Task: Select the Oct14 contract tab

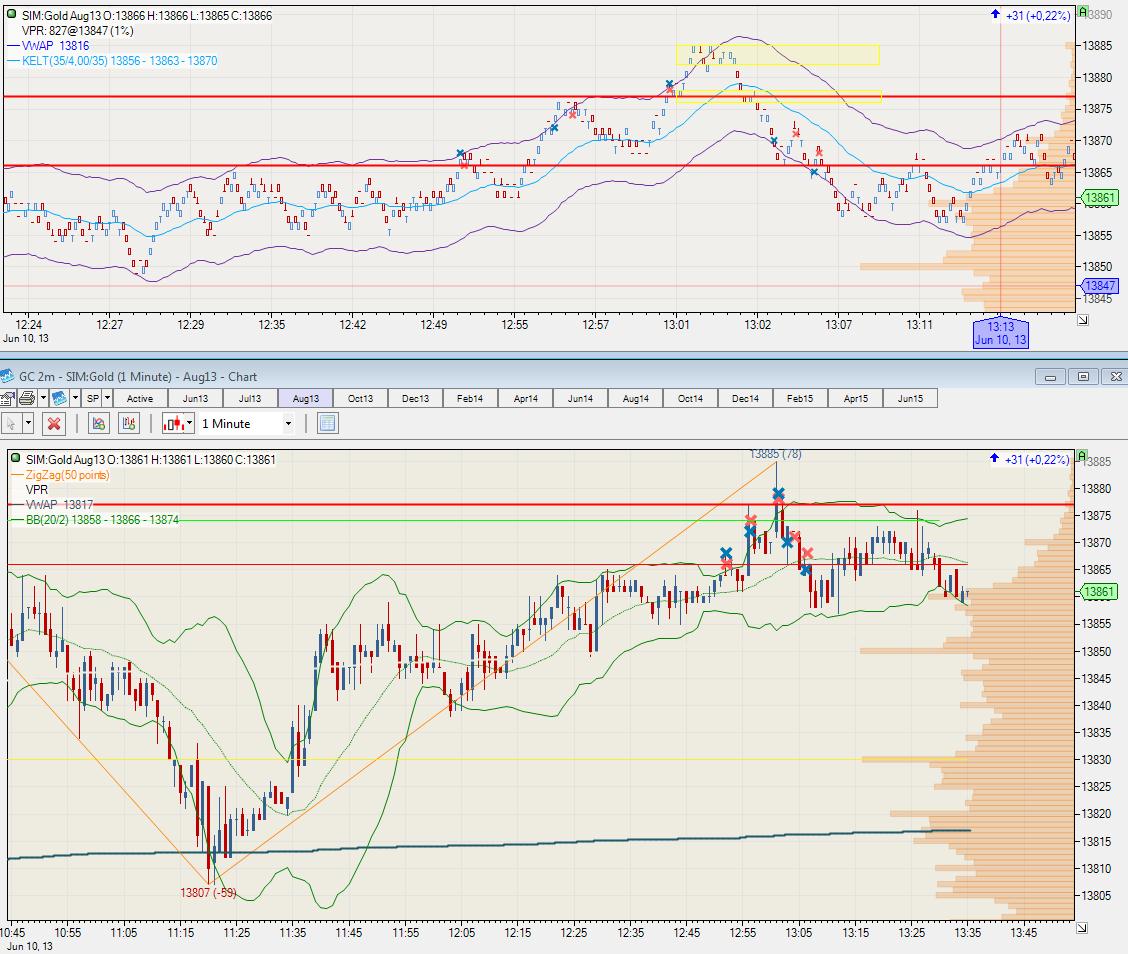Action: tap(690, 399)
